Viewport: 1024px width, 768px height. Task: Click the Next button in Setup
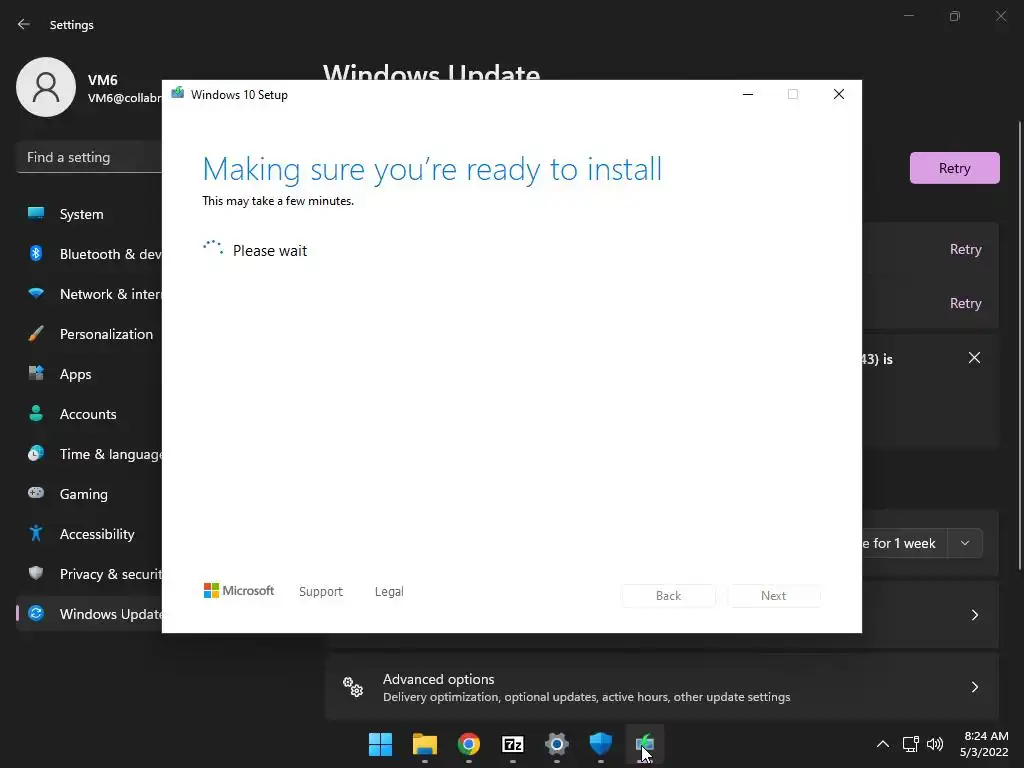[x=773, y=596]
